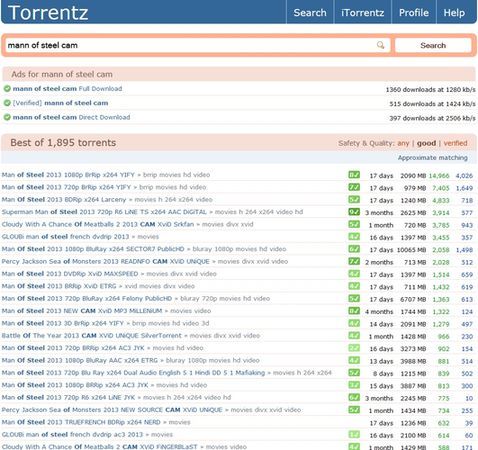Open 'mann of steel cam Direct Download' ad
Viewport: 478px width, 450px height.
(71, 117)
